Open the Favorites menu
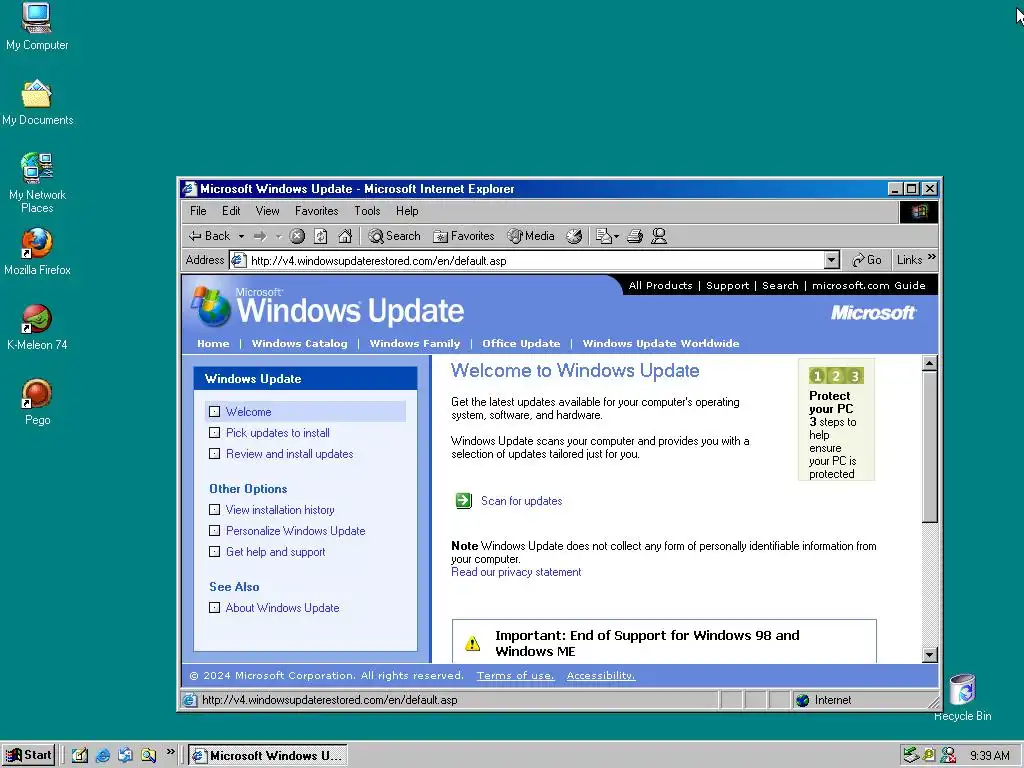The image size is (1024, 768). [317, 211]
